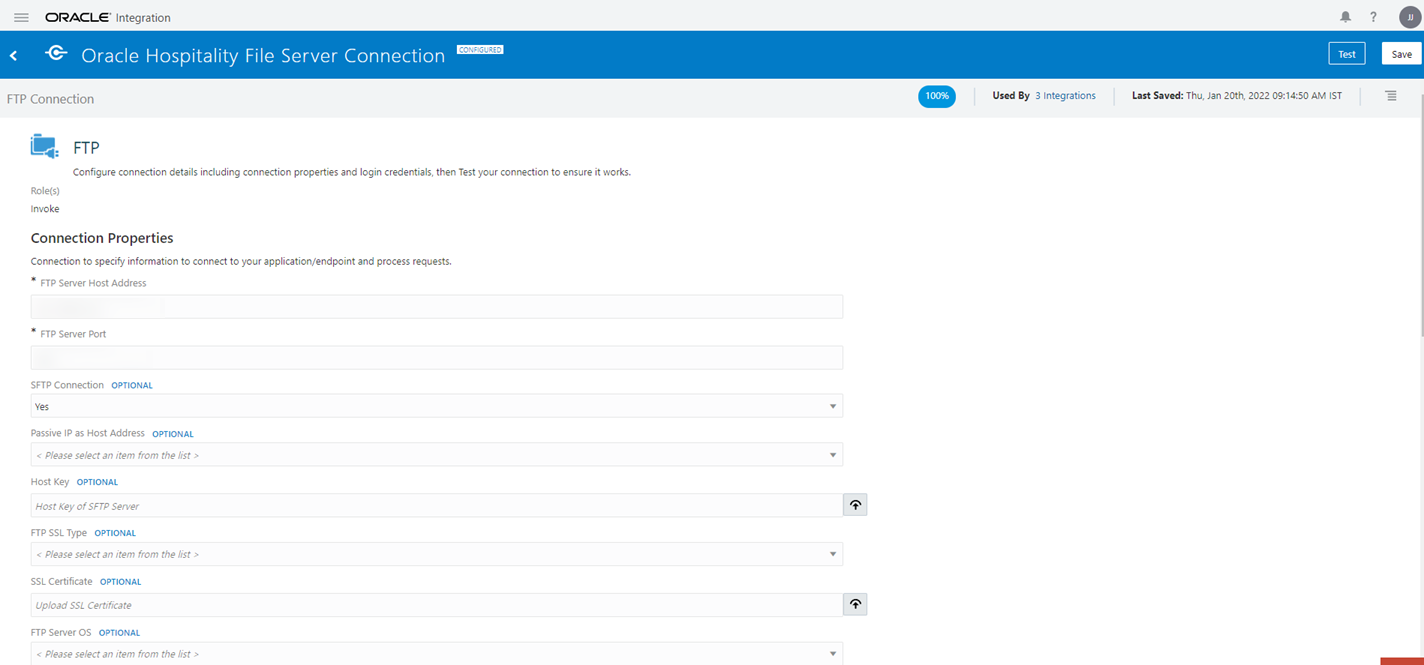Click the FTP adapter icon

45,146
